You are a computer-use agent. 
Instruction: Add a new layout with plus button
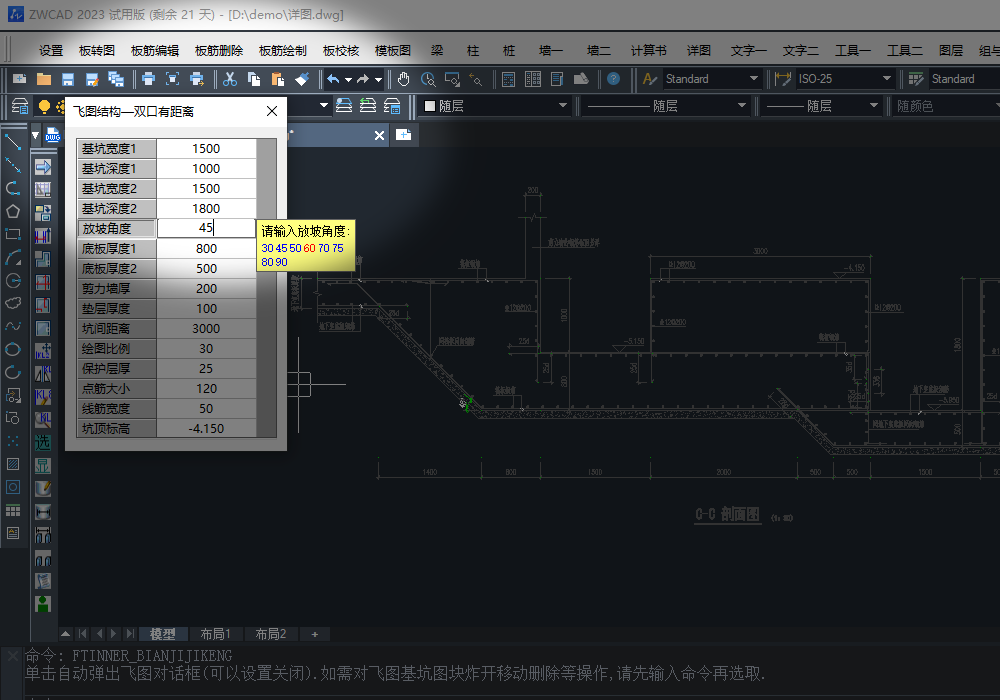pyautogui.click(x=314, y=634)
